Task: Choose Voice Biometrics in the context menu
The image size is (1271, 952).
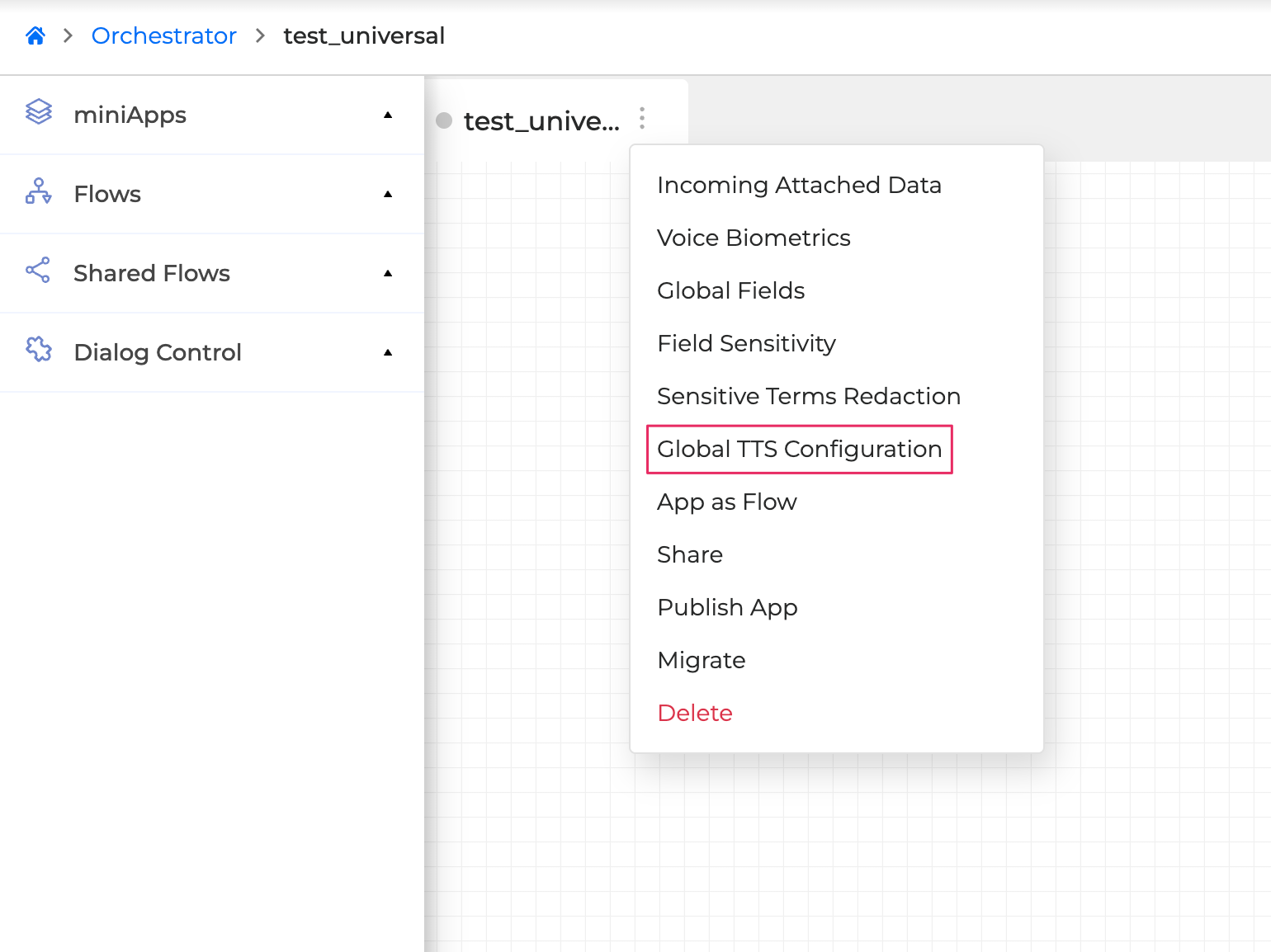Action: [754, 238]
